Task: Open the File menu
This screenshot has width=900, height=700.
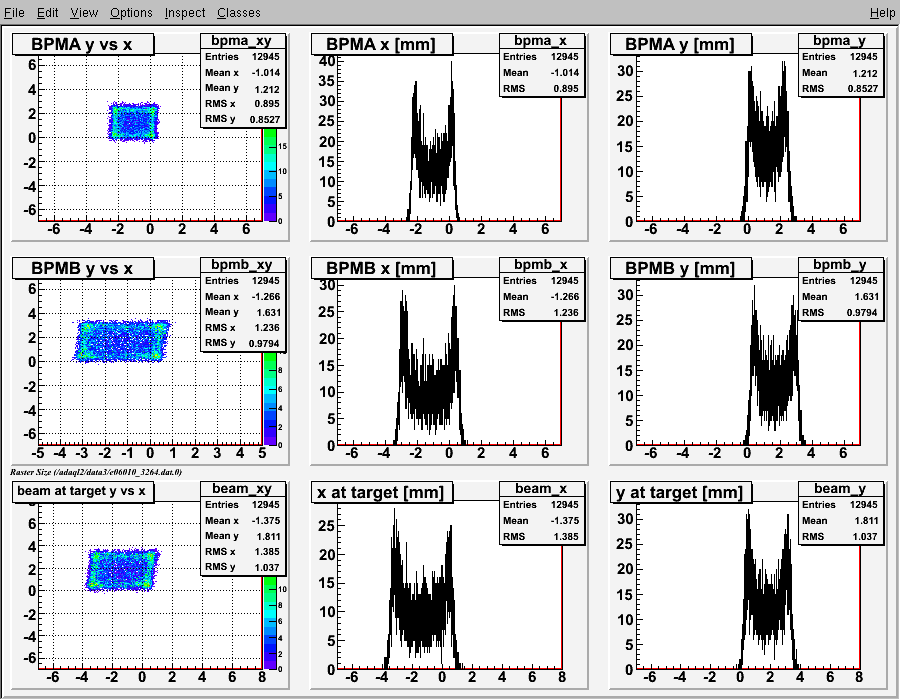Action: (14, 13)
